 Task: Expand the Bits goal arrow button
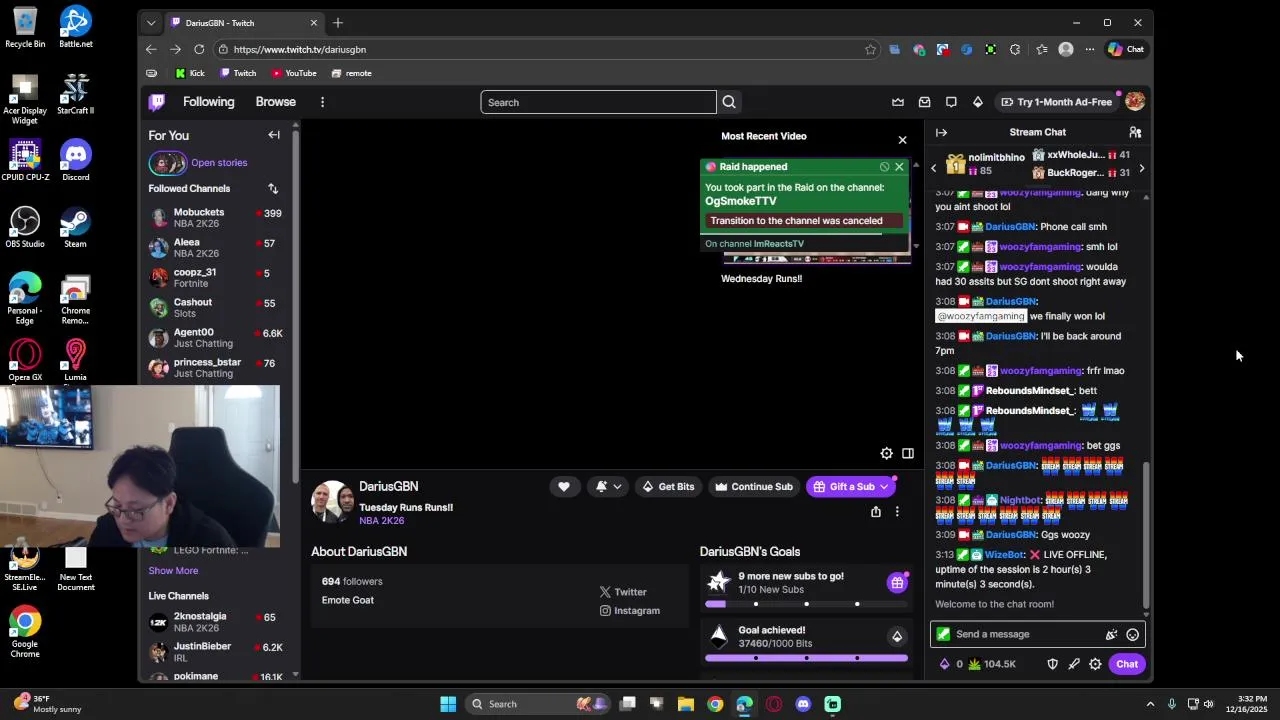click(x=897, y=637)
